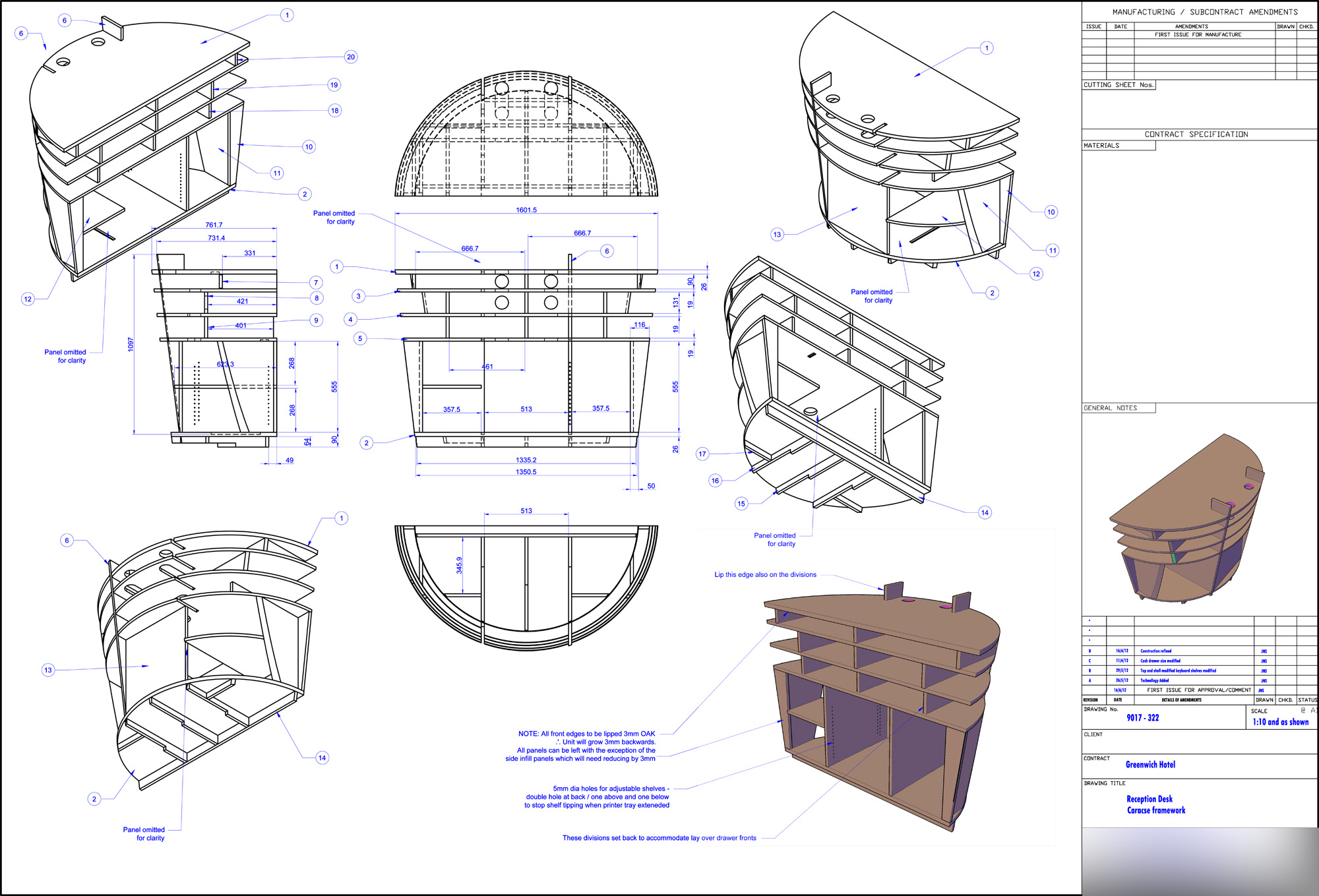Click the 345.9 dimension on plan view
This screenshot has width=1319, height=896.
pos(459,565)
